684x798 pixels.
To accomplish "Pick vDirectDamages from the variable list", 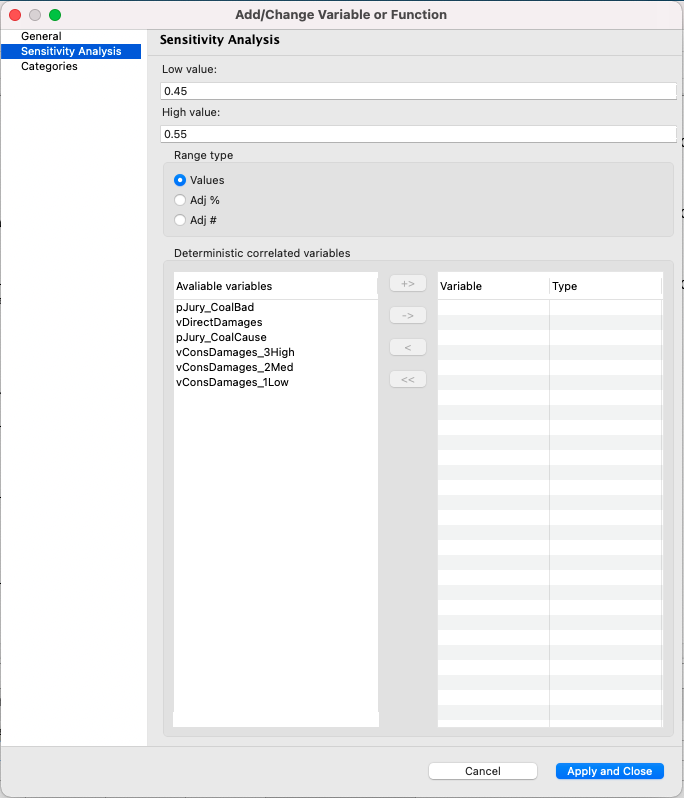I will click(x=219, y=323).
